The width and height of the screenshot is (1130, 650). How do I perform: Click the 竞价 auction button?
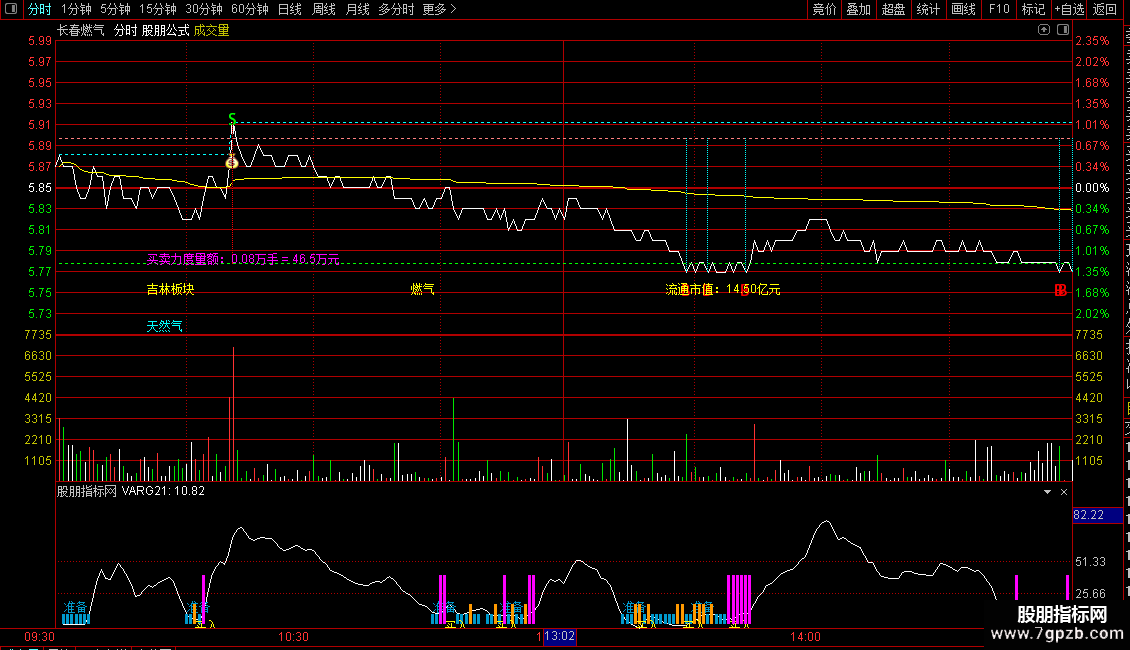(824, 9)
